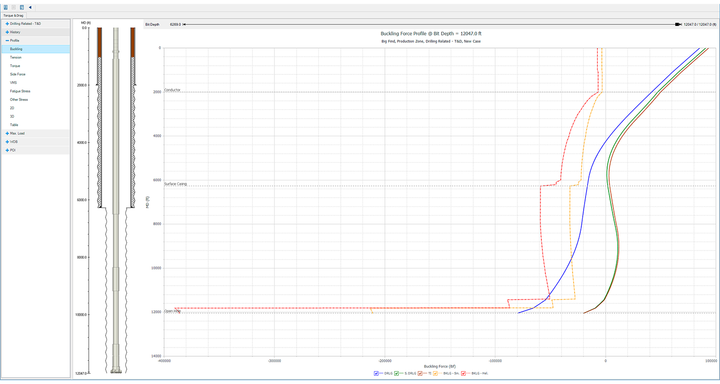
Task: Click the Big Find, Production Zone chart subtitle
Action: pyautogui.click(x=431, y=41)
